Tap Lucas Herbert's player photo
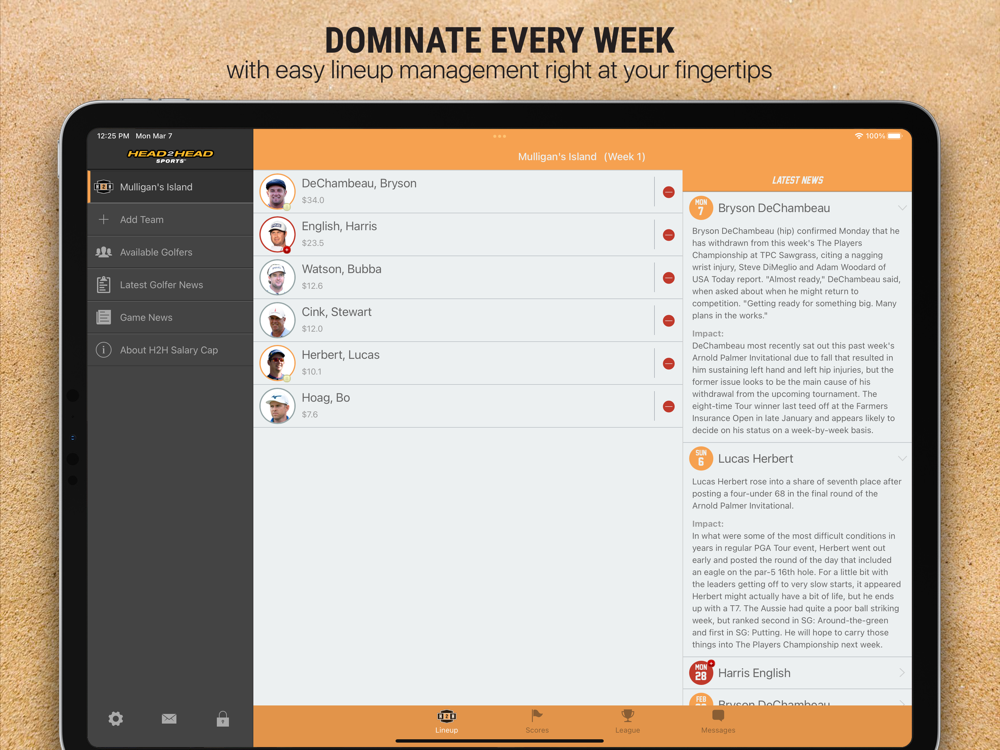The image size is (1000, 750). (x=277, y=363)
